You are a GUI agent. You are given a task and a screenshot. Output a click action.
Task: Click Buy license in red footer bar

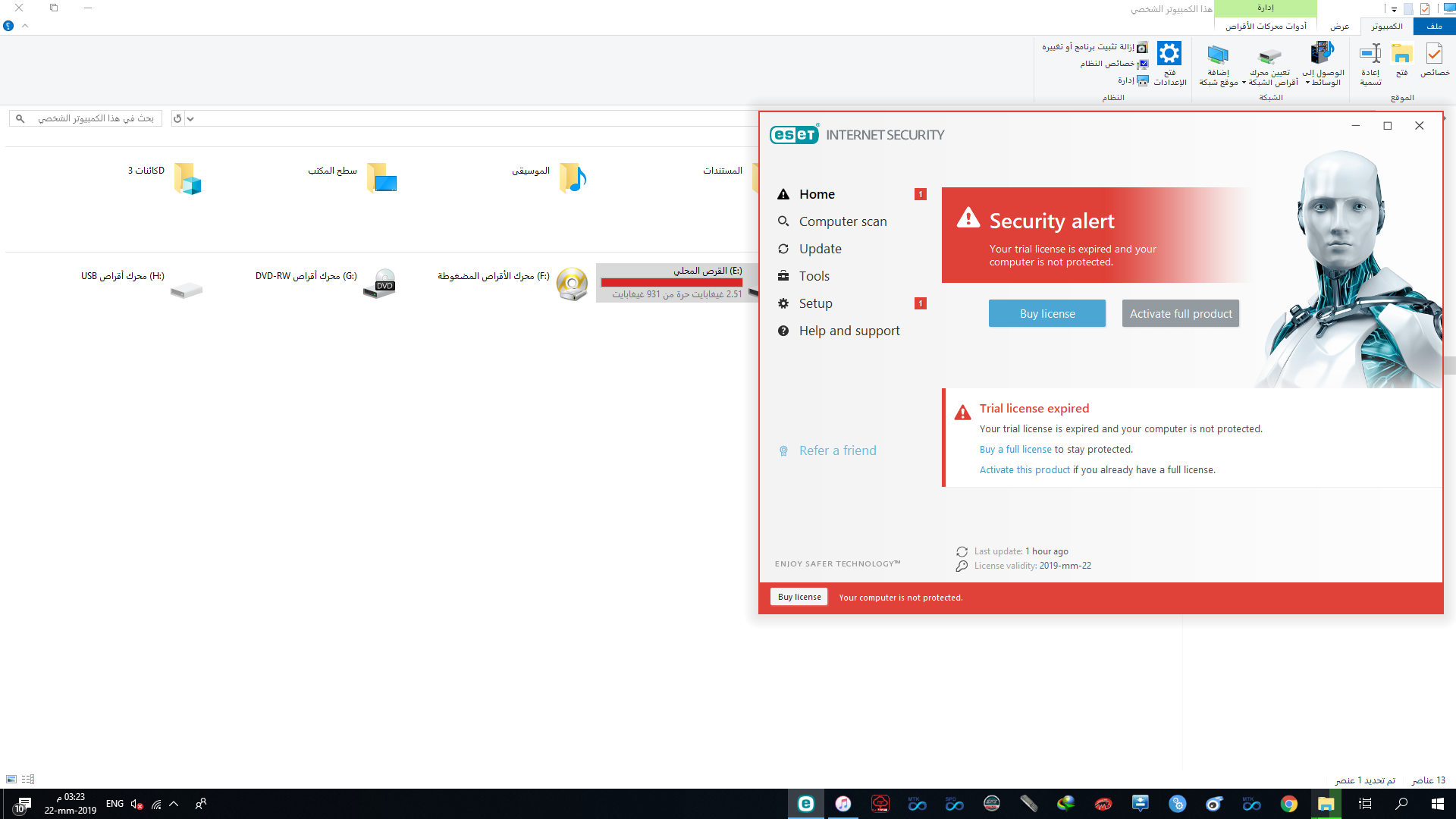799,597
